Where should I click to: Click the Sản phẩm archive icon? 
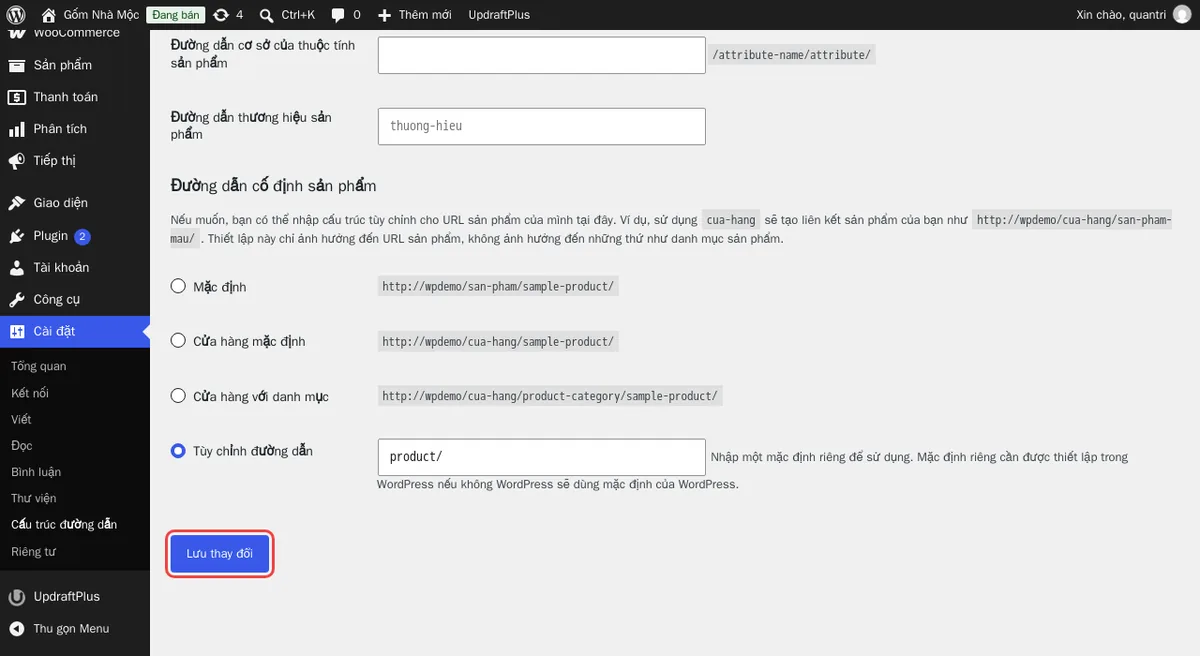point(16,65)
